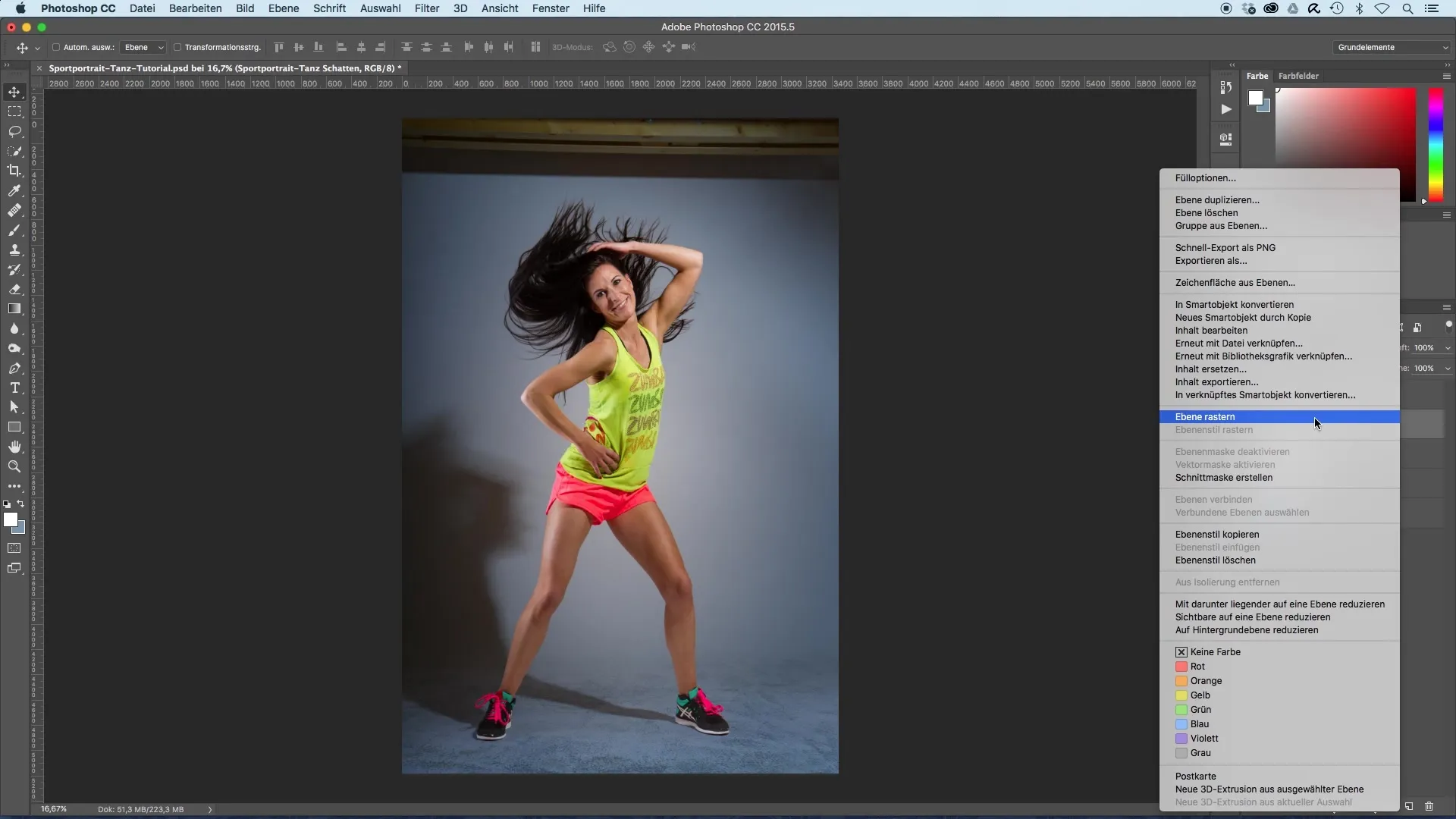1456x819 pixels.
Task: Click the hue spectrum slider
Action: (1436, 145)
